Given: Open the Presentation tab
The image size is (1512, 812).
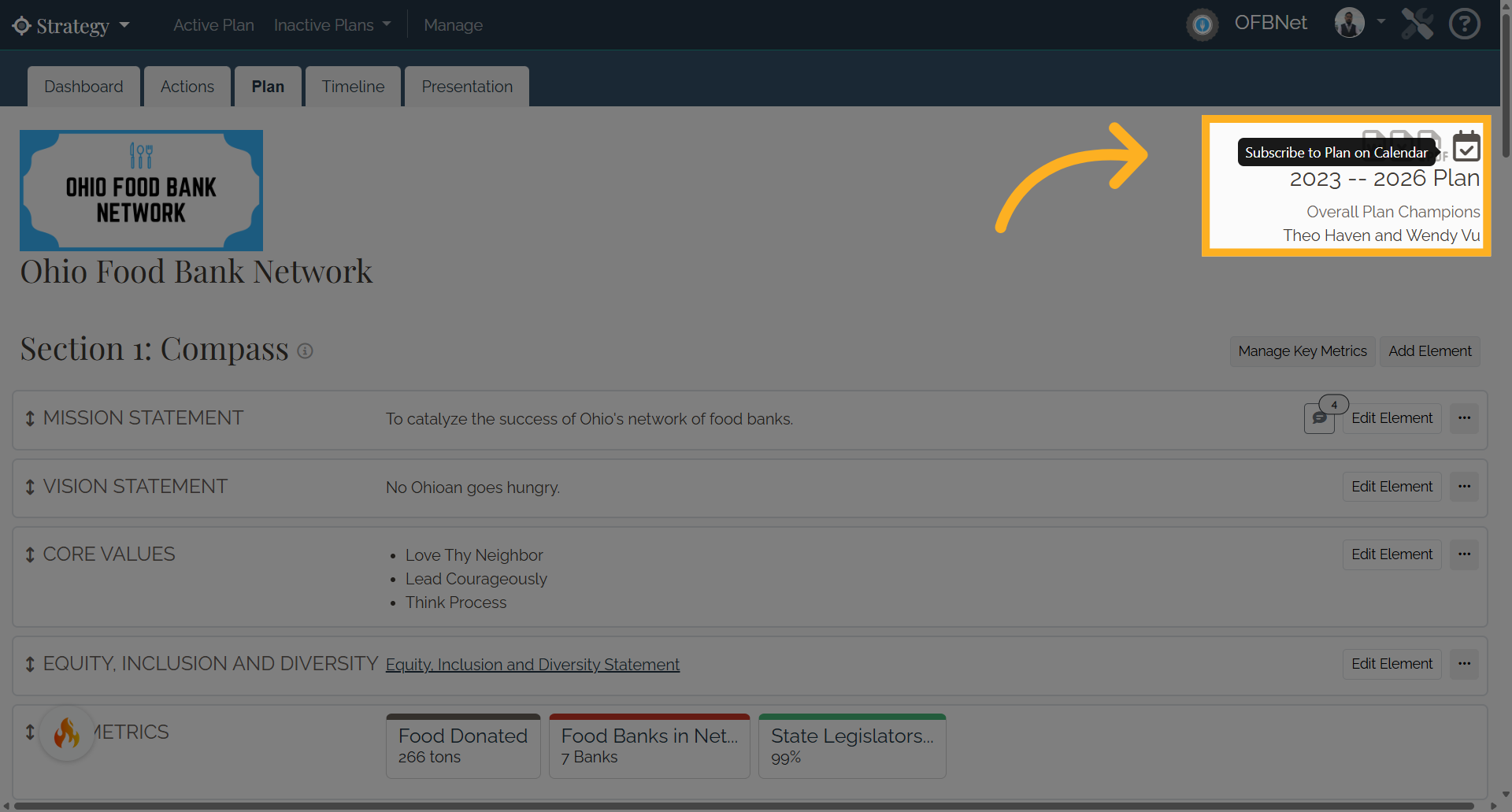Looking at the screenshot, I should tap(467, 87).
